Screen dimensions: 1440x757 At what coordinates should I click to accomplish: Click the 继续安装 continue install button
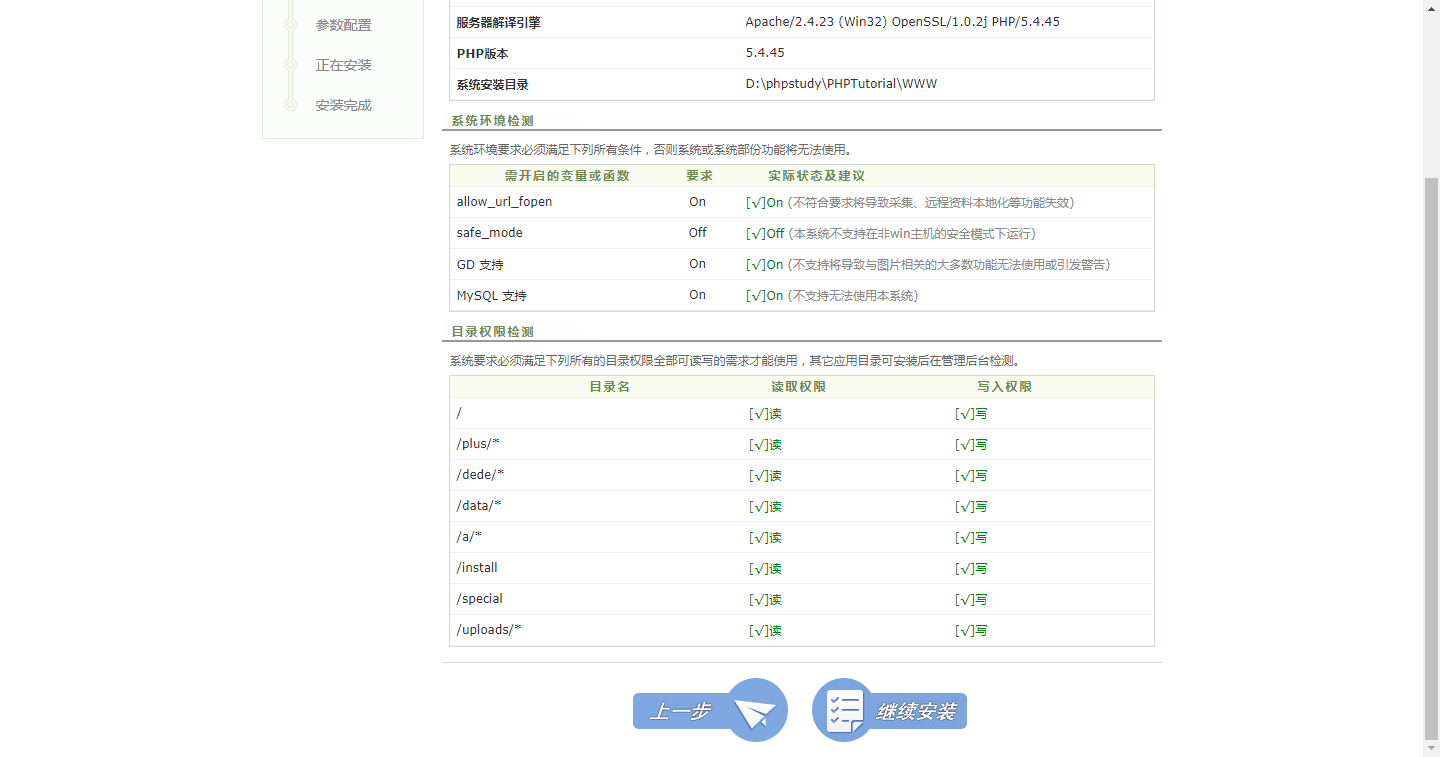tap(889, 710)
